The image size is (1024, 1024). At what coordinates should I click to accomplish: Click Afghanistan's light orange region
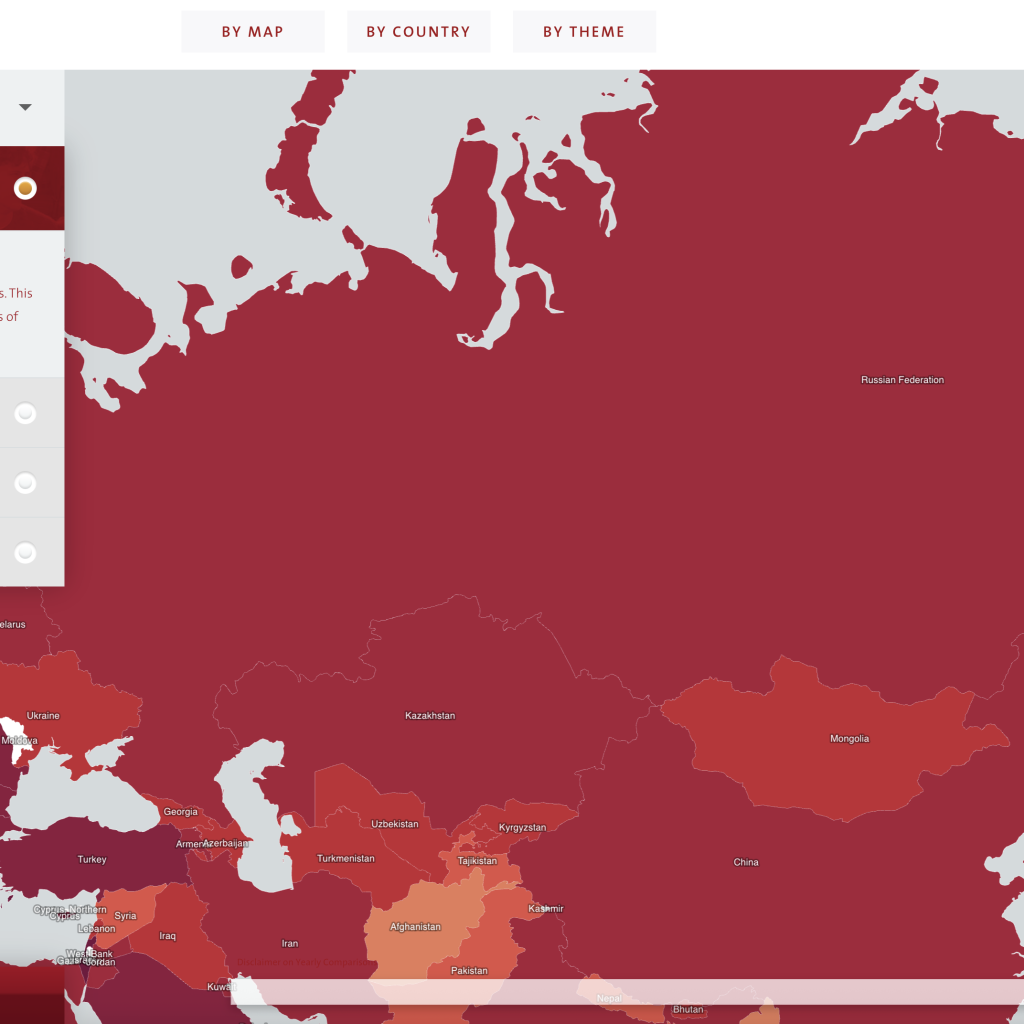(414, 927)
